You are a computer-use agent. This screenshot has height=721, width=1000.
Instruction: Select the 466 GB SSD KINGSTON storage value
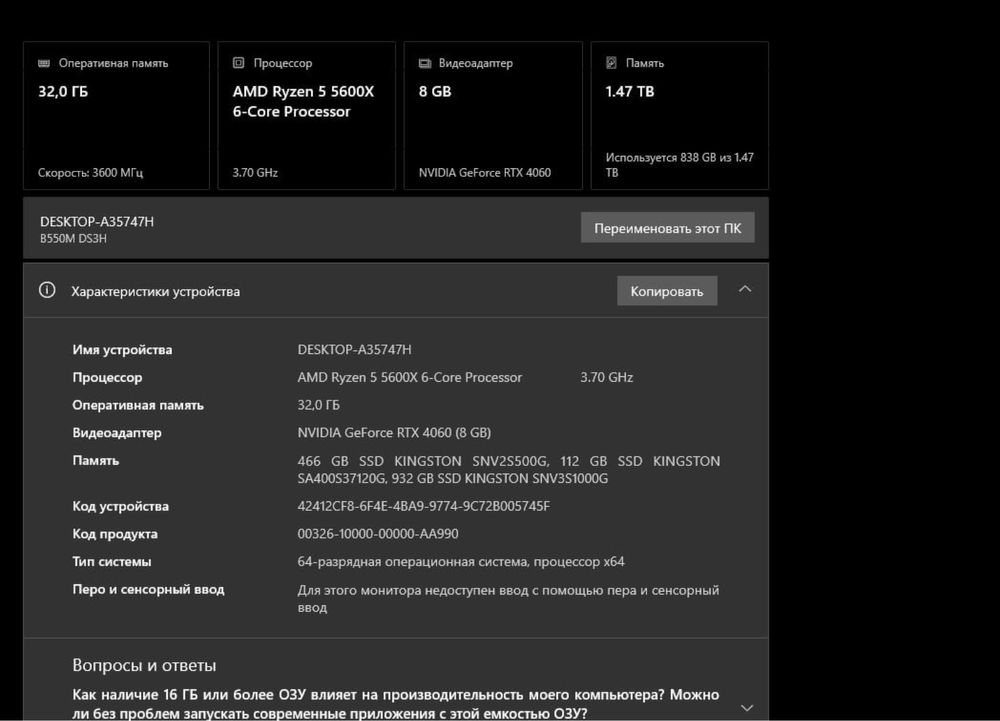coord(509,469)
